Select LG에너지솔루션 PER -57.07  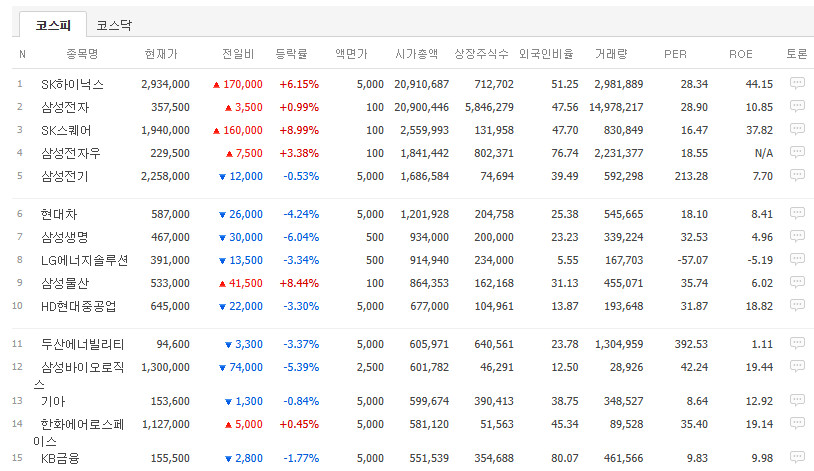(x=693, y=260)
